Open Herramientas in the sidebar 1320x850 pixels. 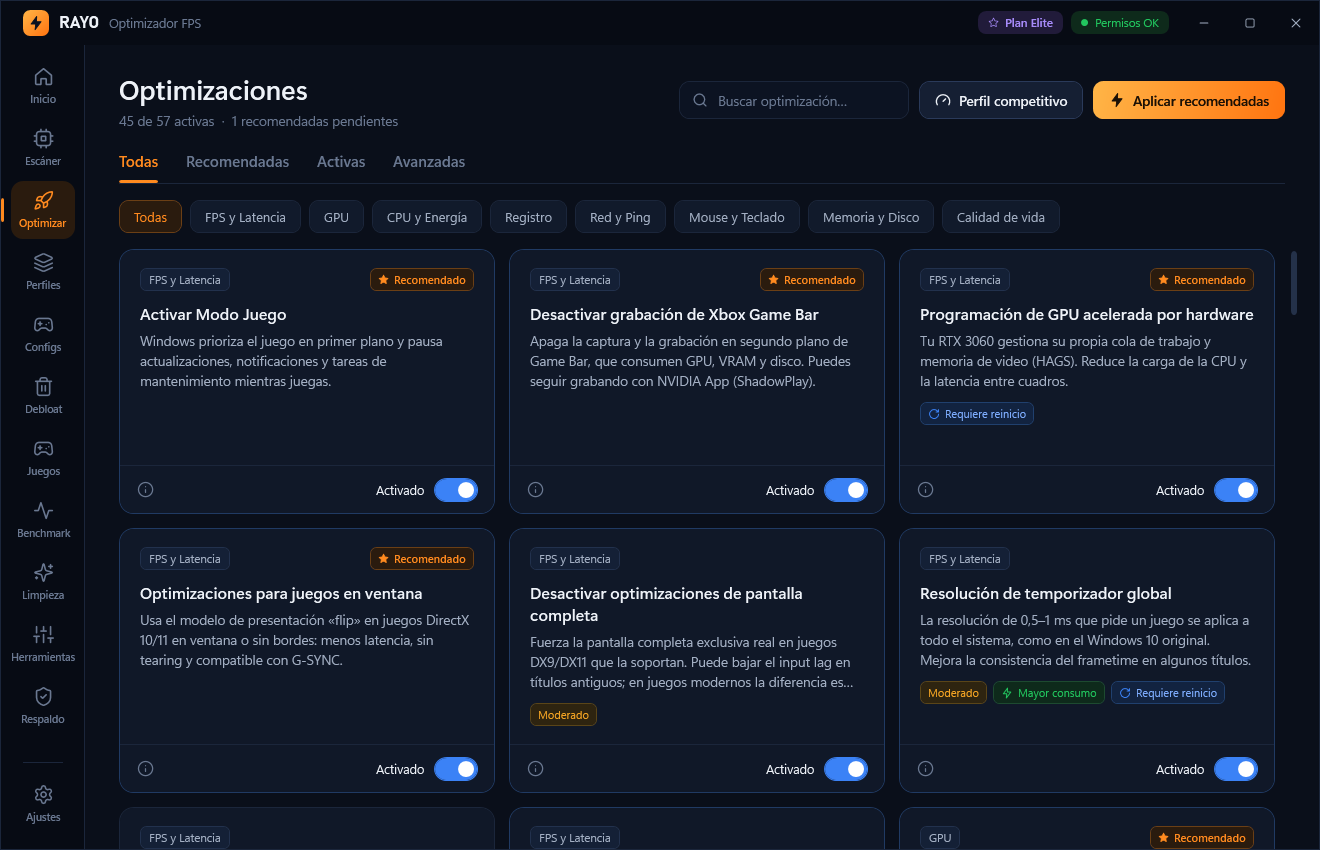click(43, 644)
